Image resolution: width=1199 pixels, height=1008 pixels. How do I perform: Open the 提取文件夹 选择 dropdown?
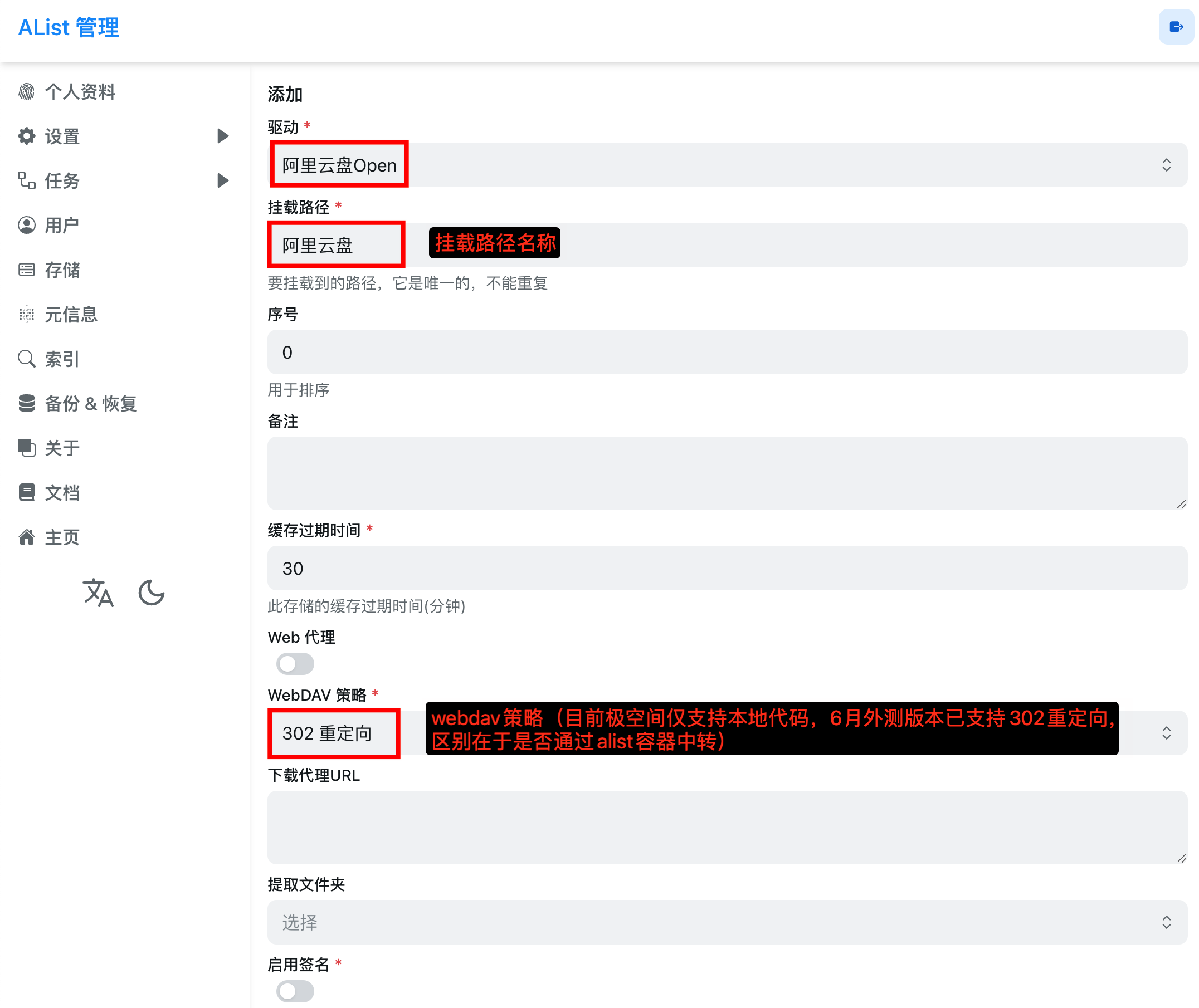tap(727, 922)
